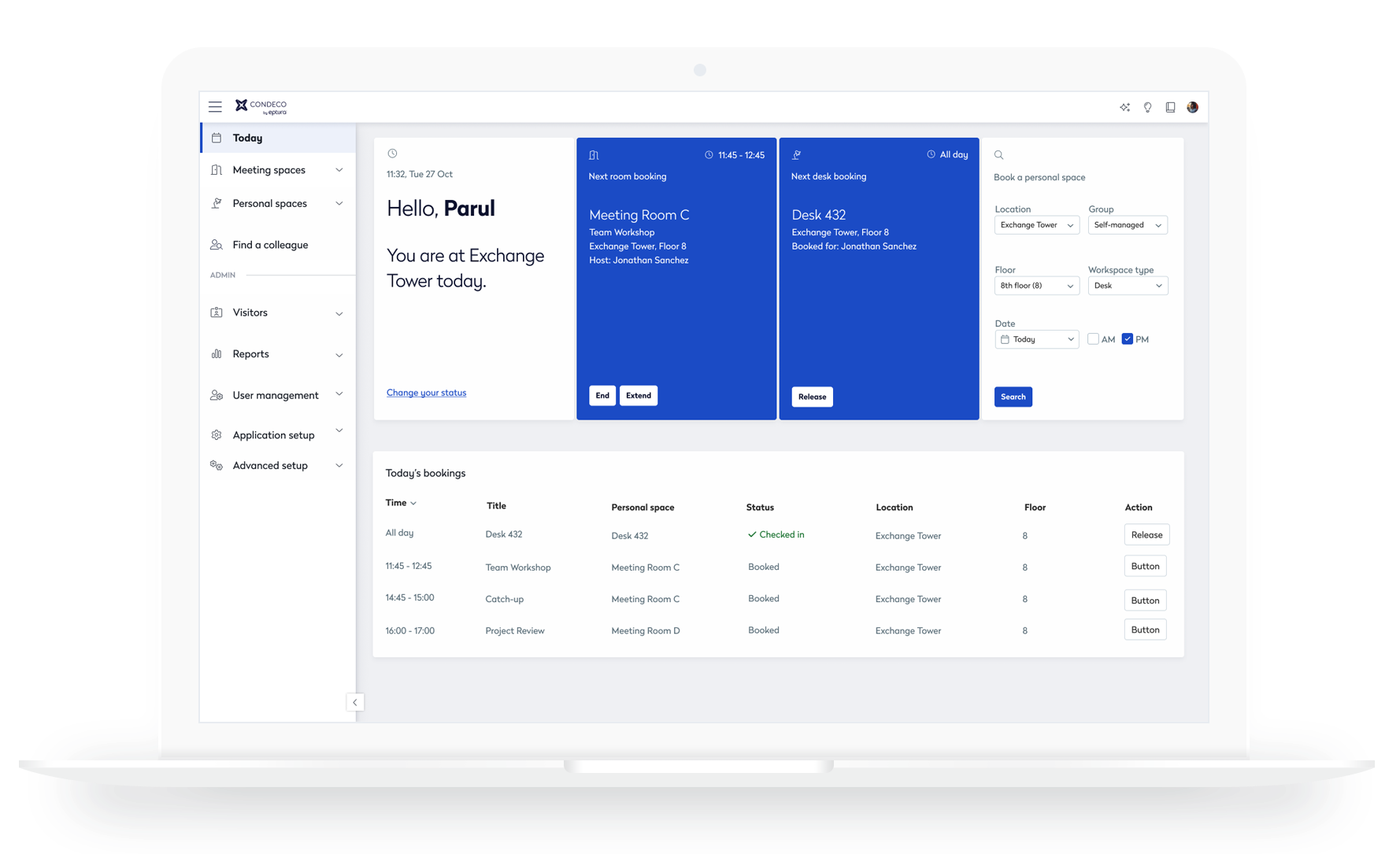Click the help book icon in top bar
The image size is (1400, 854).
coord(1170,107)
